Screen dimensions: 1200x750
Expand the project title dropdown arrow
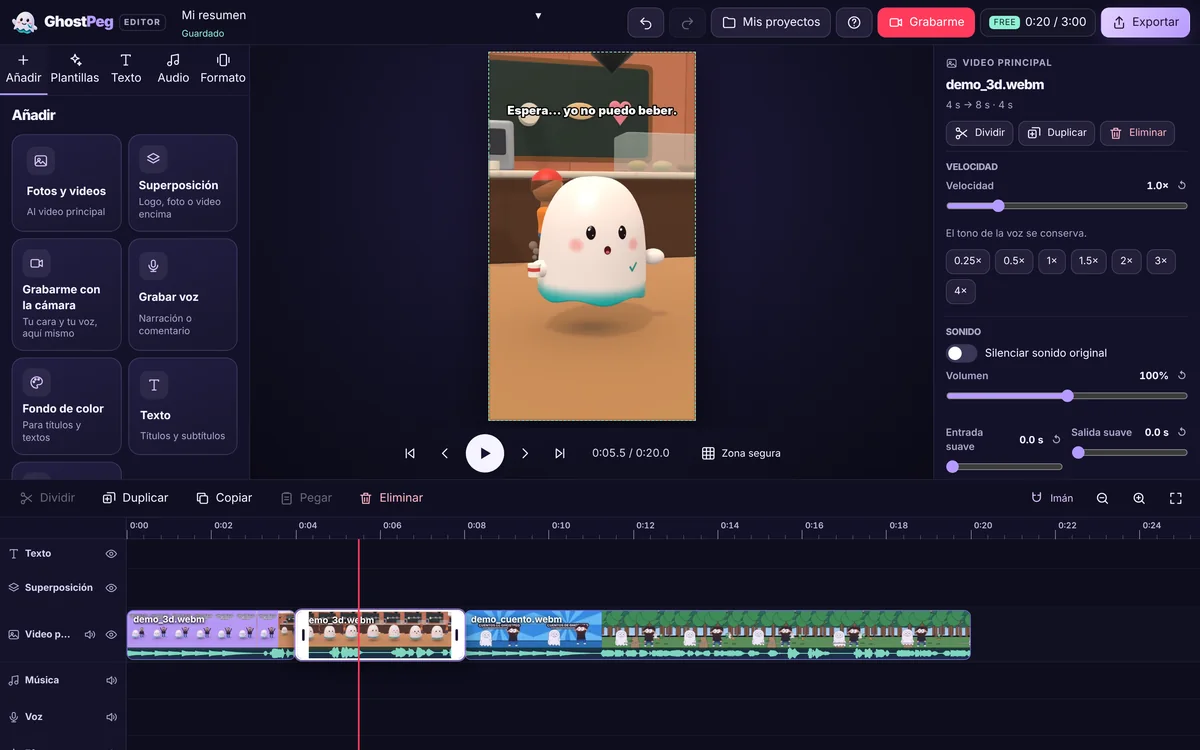tap(538, 16)
